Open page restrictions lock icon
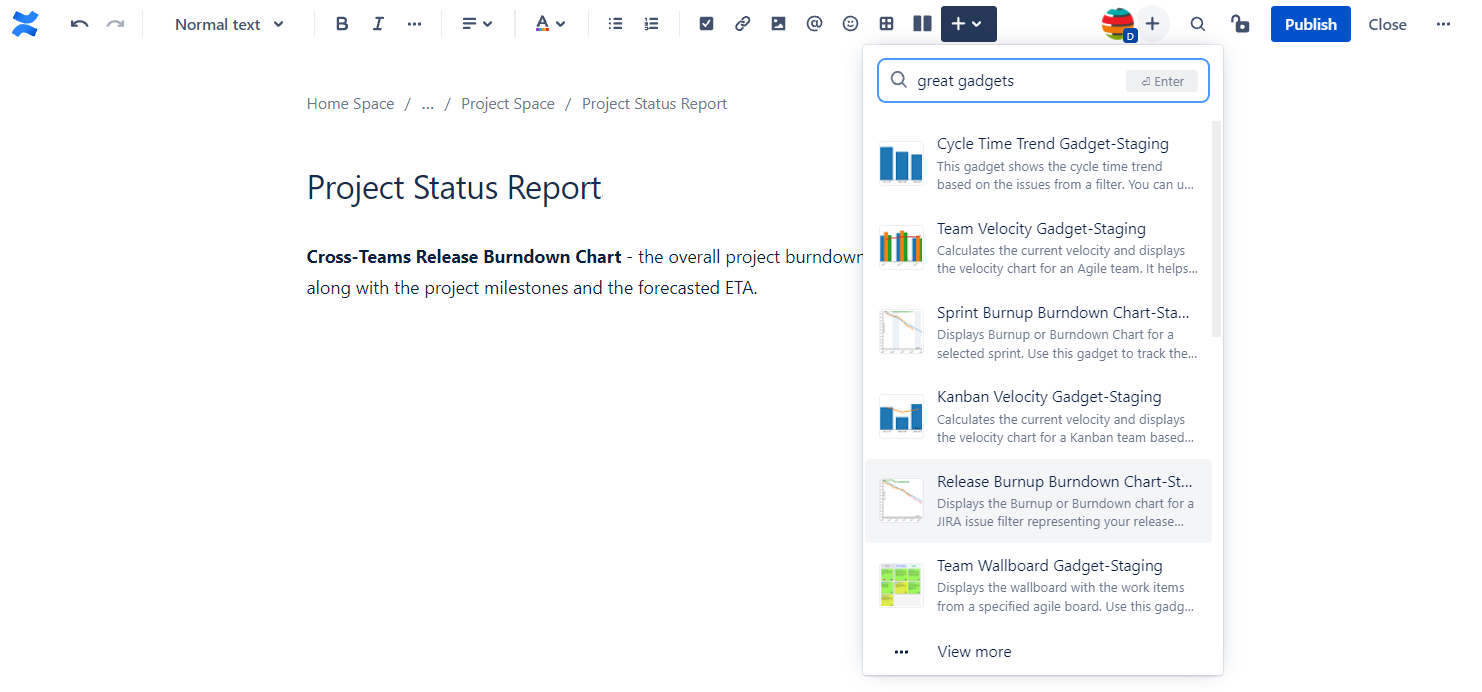The width and height of the screenshot is (1482, 692). 1240,24
